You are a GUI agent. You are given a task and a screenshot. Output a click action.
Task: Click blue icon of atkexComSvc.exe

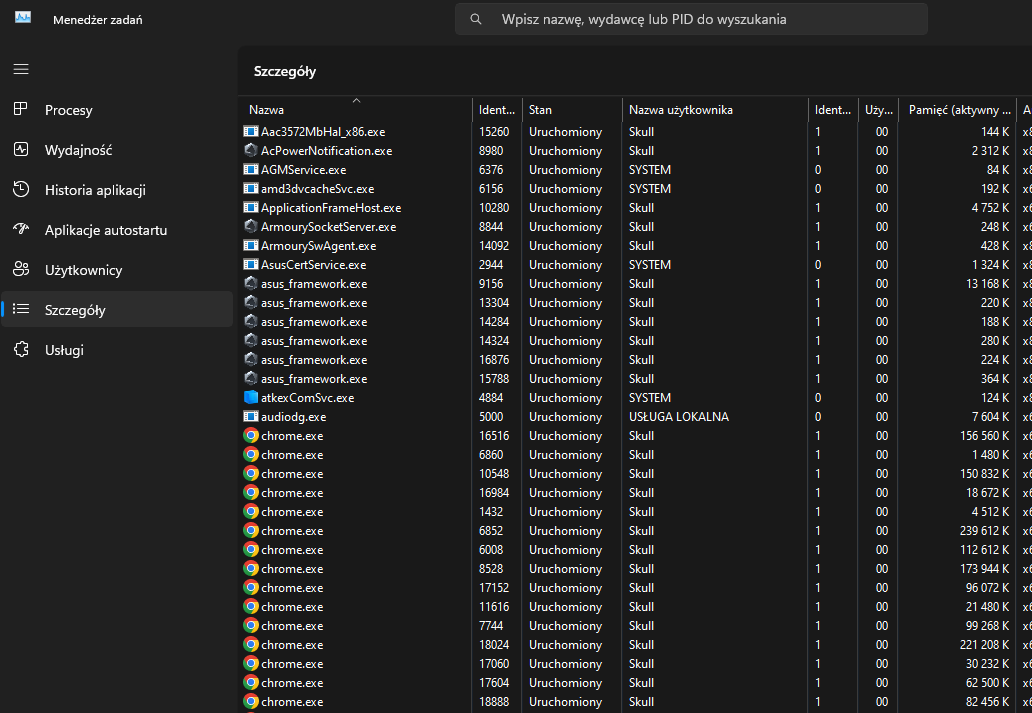point(251,398)
